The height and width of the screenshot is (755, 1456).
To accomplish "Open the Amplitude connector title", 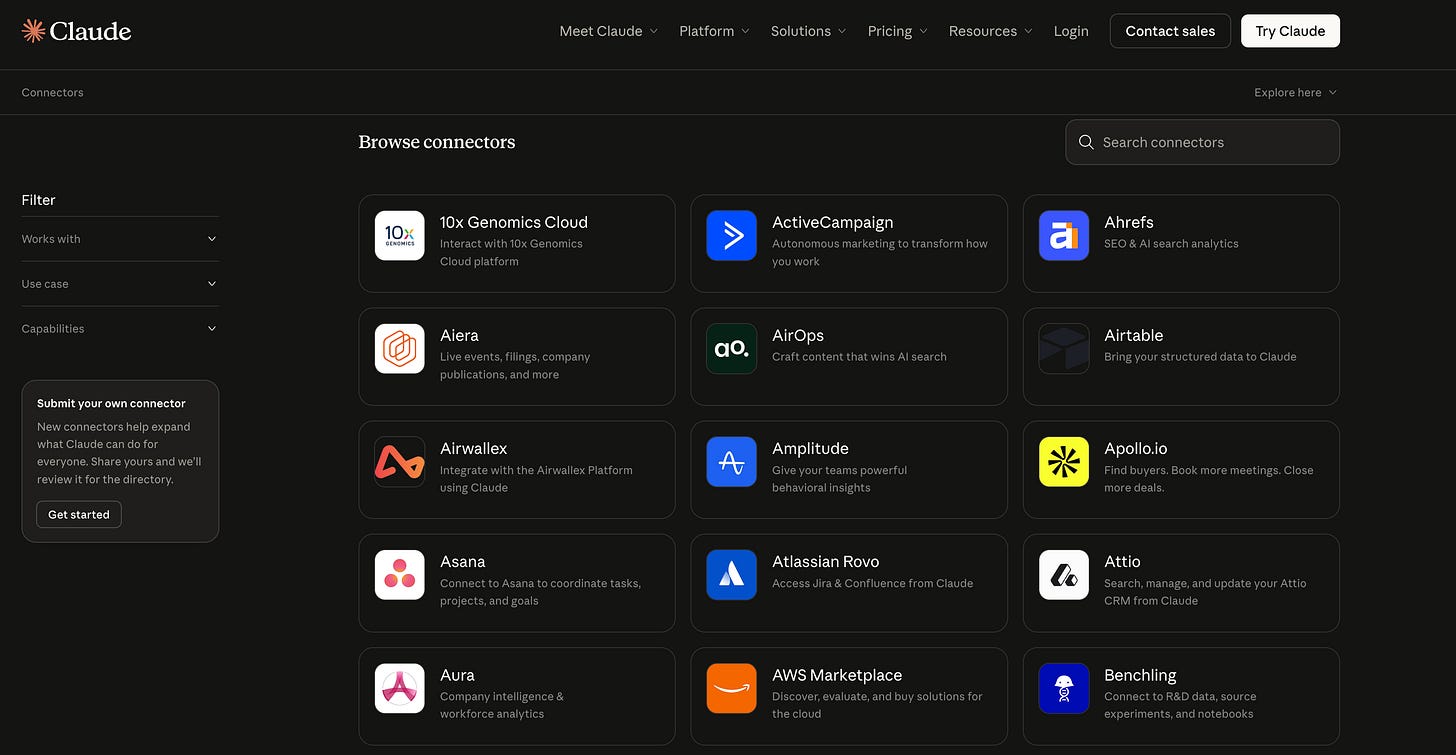I will [810, 448].
